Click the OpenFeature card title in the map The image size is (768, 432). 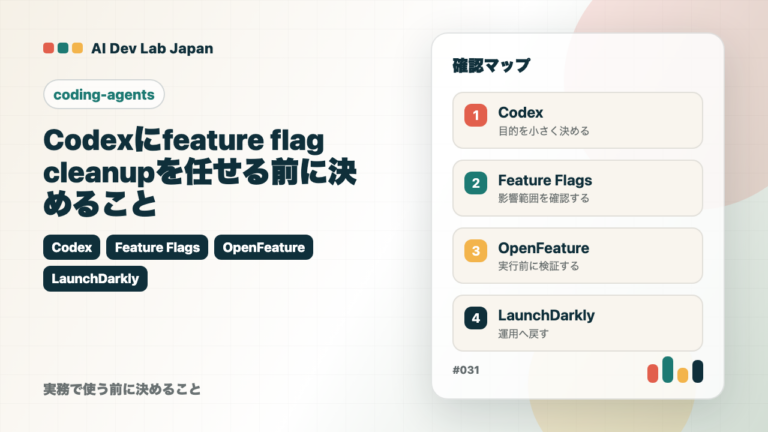tap(544, 248)
